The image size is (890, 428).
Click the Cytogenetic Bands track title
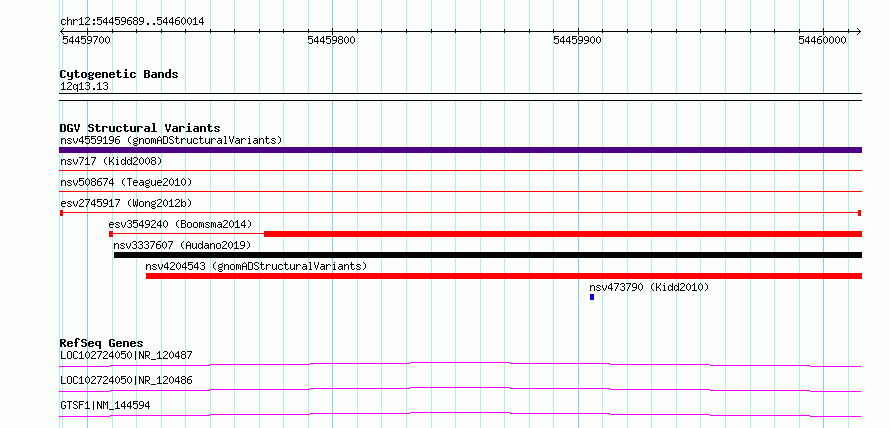pyautogui.click(x=119, y=74)
